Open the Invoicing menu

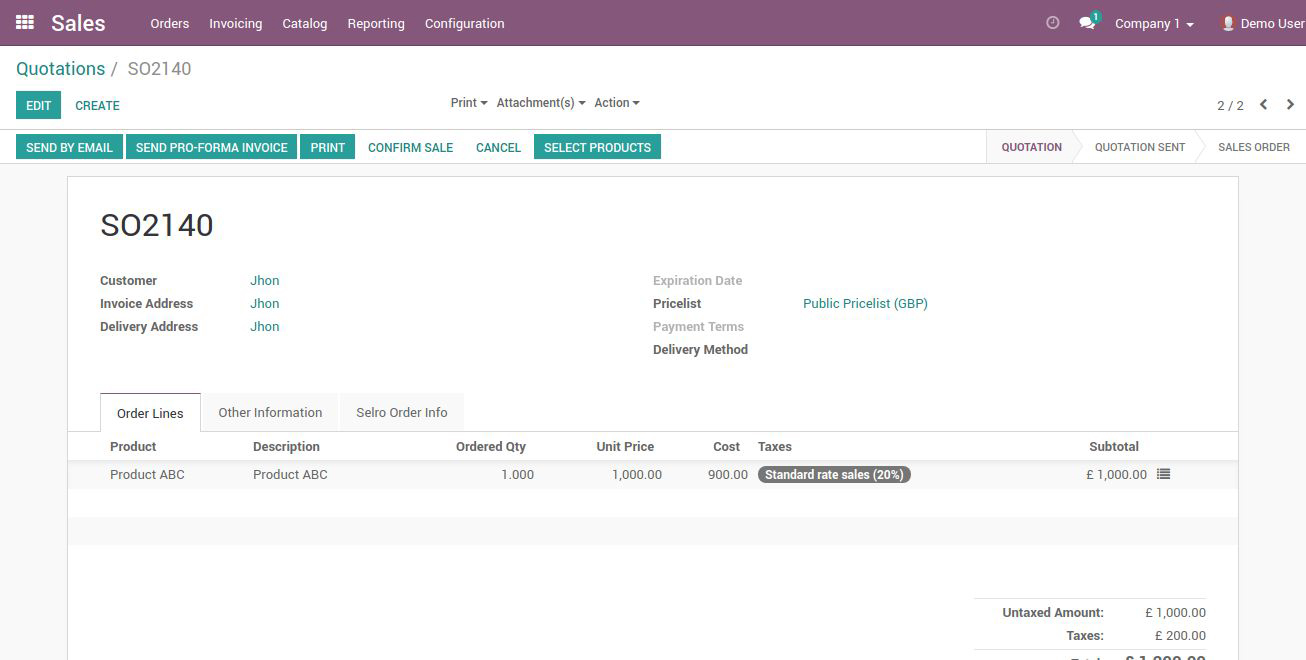tap(236, 23)
